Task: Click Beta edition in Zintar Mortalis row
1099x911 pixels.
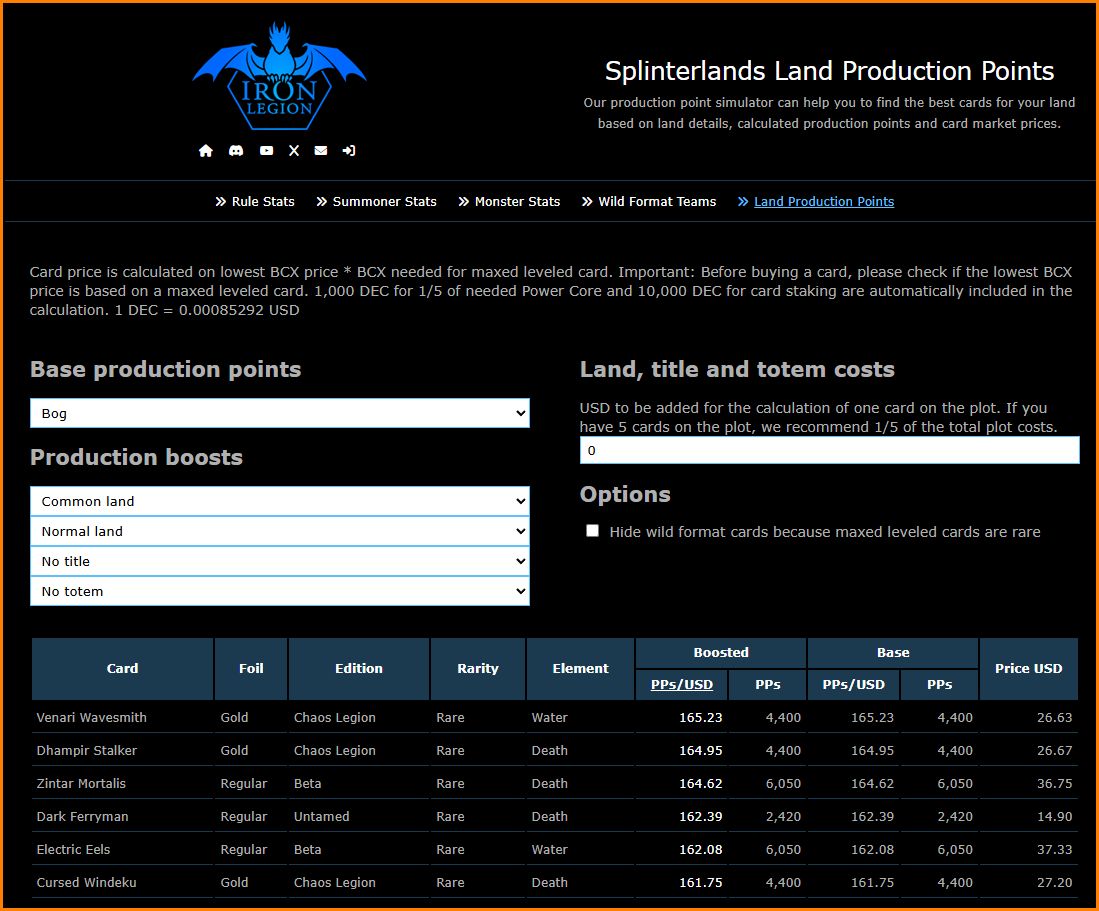Action: pos(308,783)
